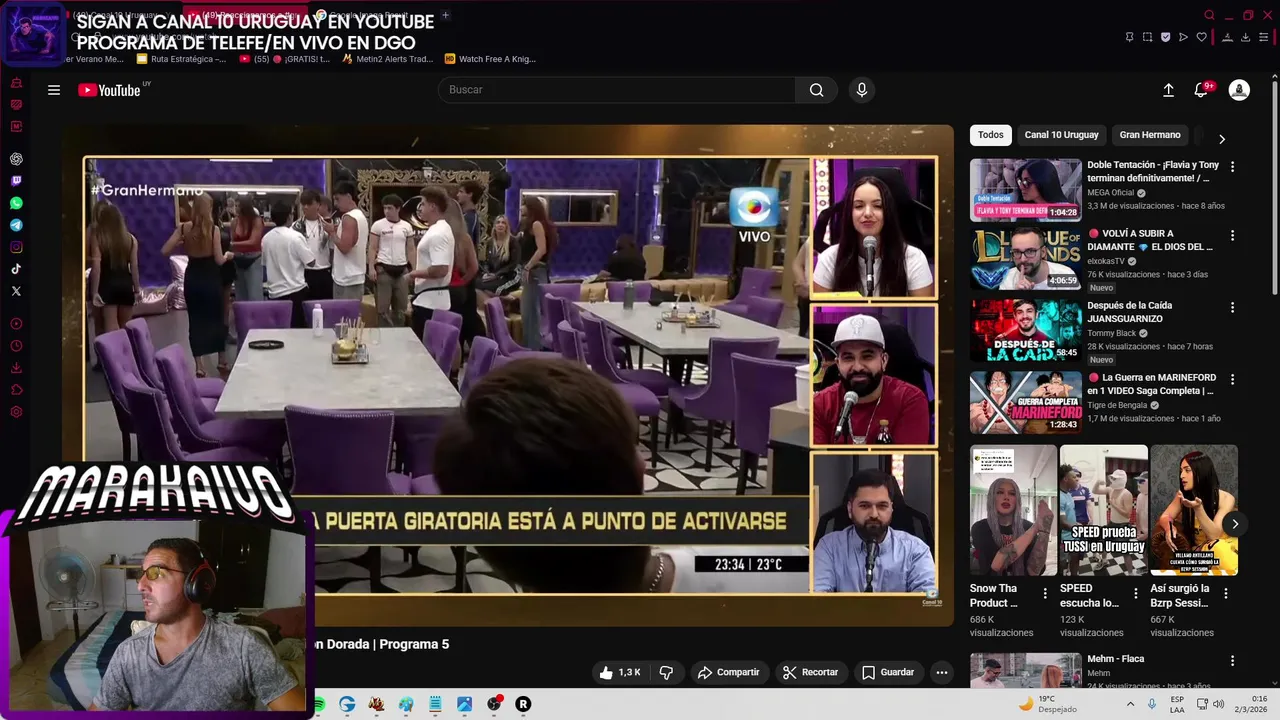
Task: Open the ¡GRATIS! bookmark
Action: pyautogui.click(x=284, y=59)
